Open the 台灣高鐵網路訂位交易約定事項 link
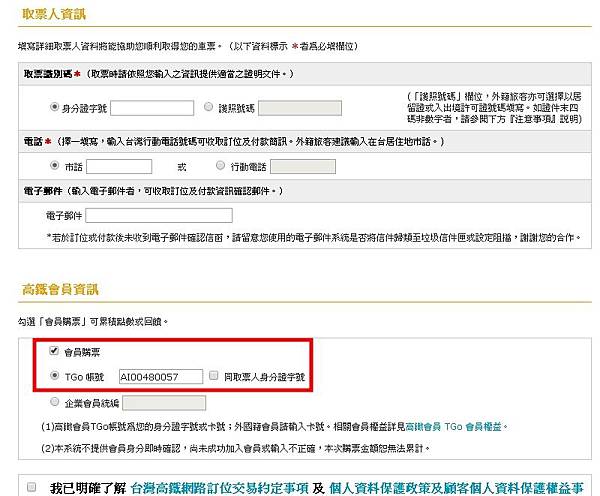Image resolution: width=600 pixels, height=496 pixels. 219,488
